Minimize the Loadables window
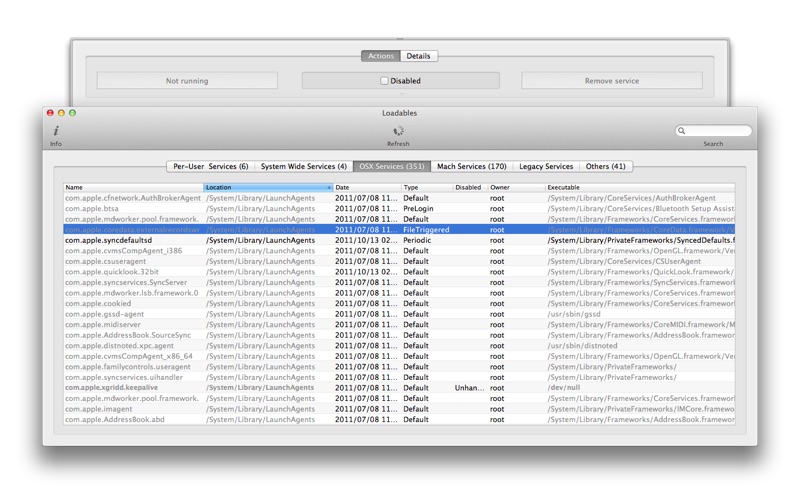Image resolution: width=800 pixels, height=500 pixels. click(61, 113)
